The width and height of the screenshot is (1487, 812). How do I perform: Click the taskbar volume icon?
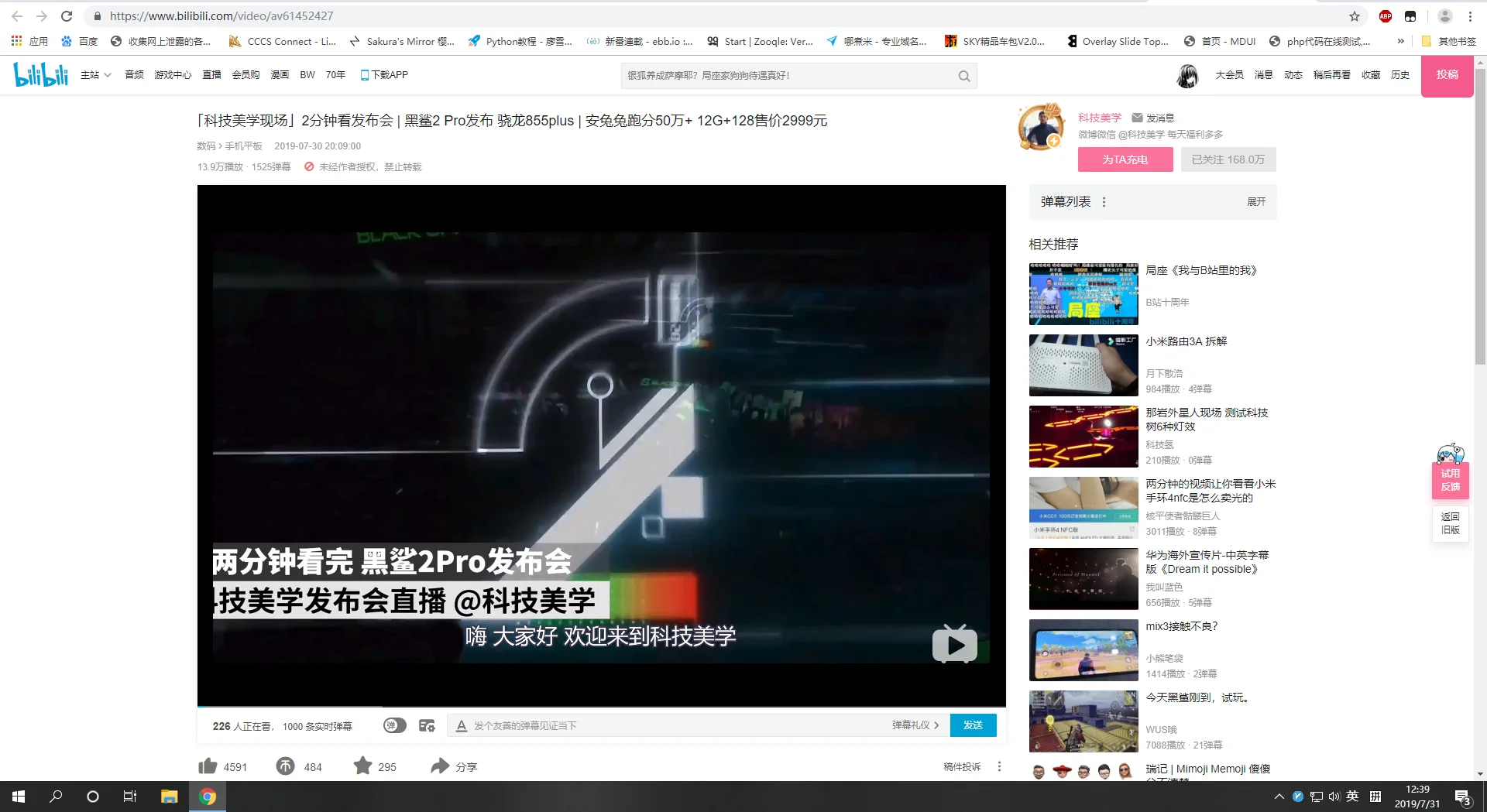pyautogui.click(x=1334, y=797)
